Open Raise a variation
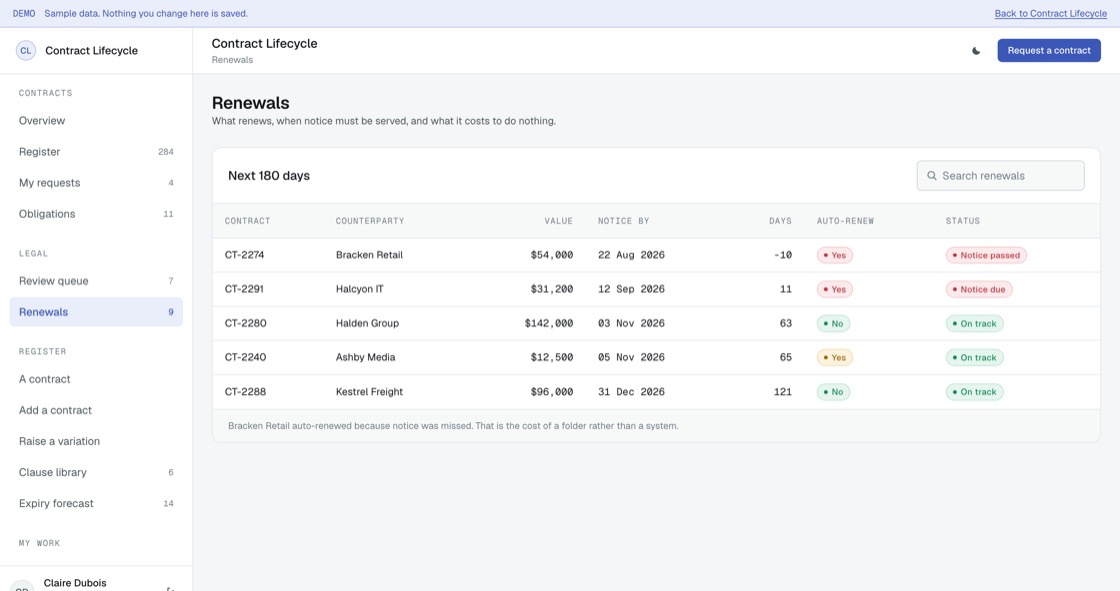 [96, 441]
